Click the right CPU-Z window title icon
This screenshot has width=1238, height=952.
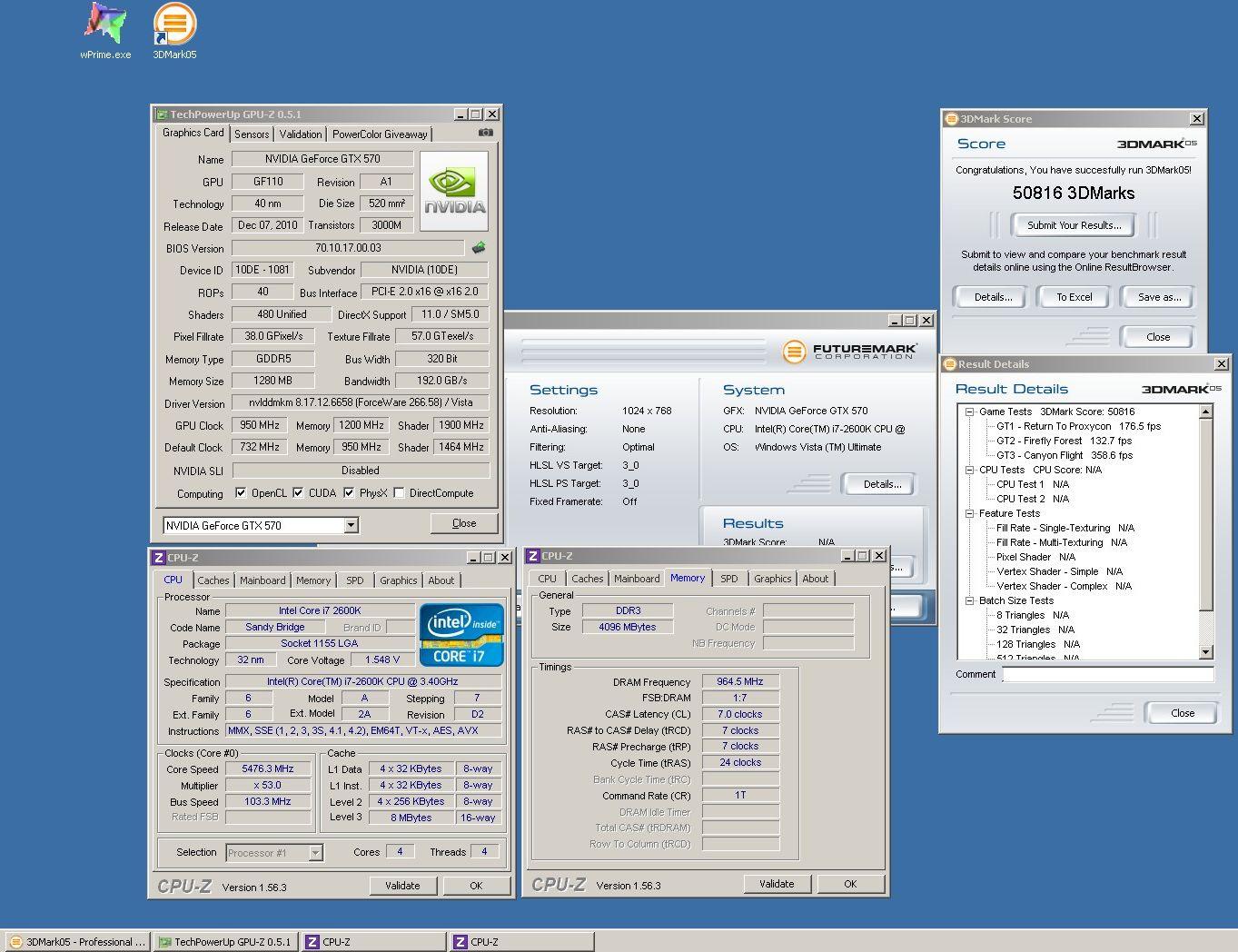click(x=533, y=556)
